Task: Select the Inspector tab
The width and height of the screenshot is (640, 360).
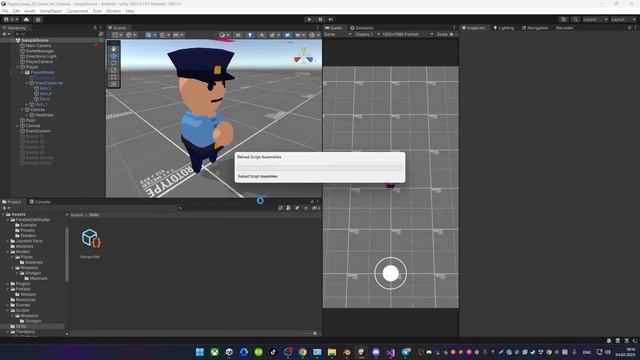Action: [473, 28]
